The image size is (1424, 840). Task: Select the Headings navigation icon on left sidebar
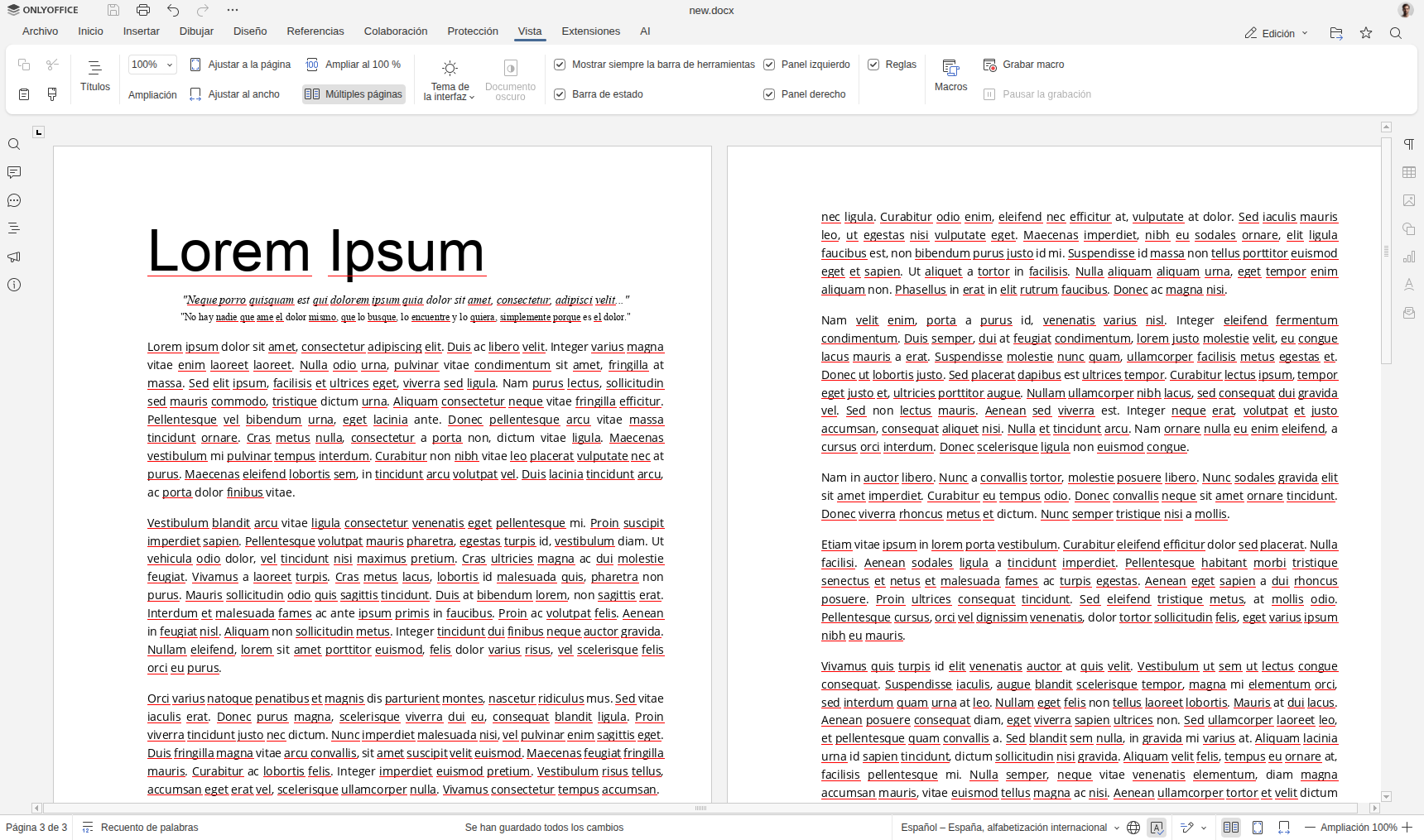click(14, 228)
